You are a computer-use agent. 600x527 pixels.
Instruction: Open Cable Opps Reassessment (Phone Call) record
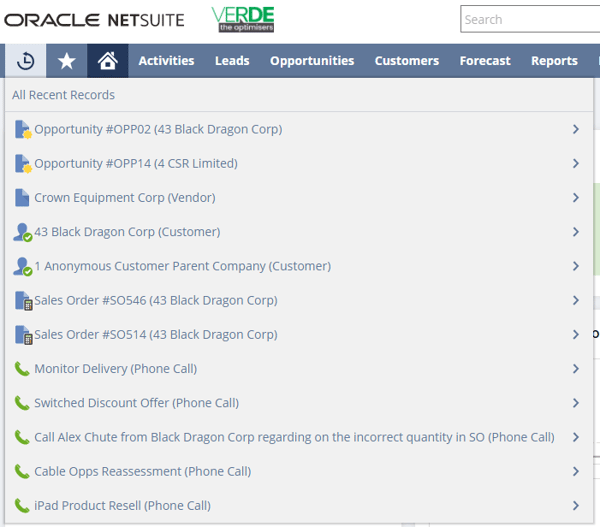pyautogui.click(x=143, y=472)
